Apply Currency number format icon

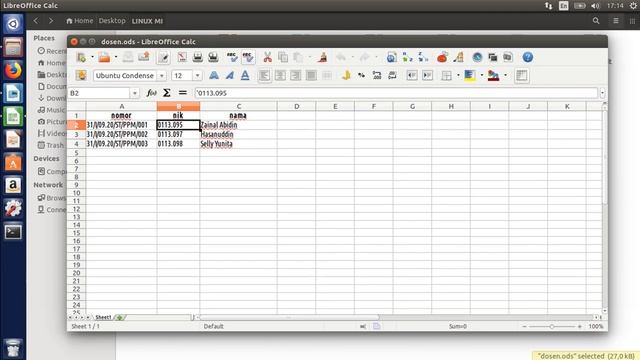pos(346,76)
